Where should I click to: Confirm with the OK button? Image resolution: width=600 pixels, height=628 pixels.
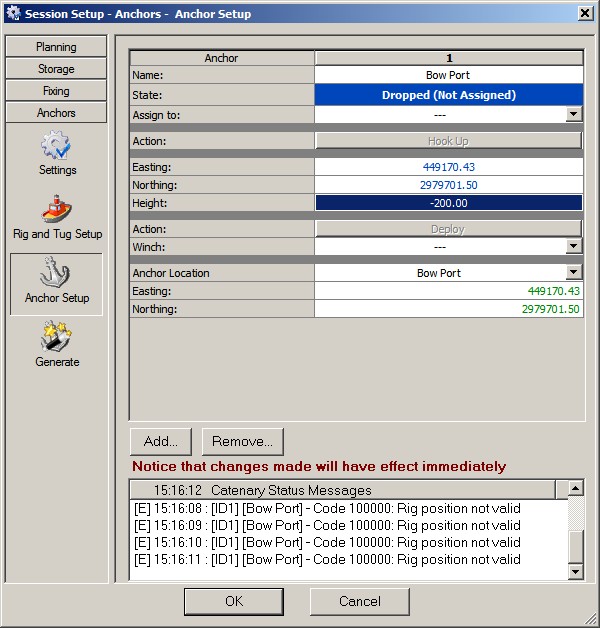pyautogui.click(x=233, y=601)
